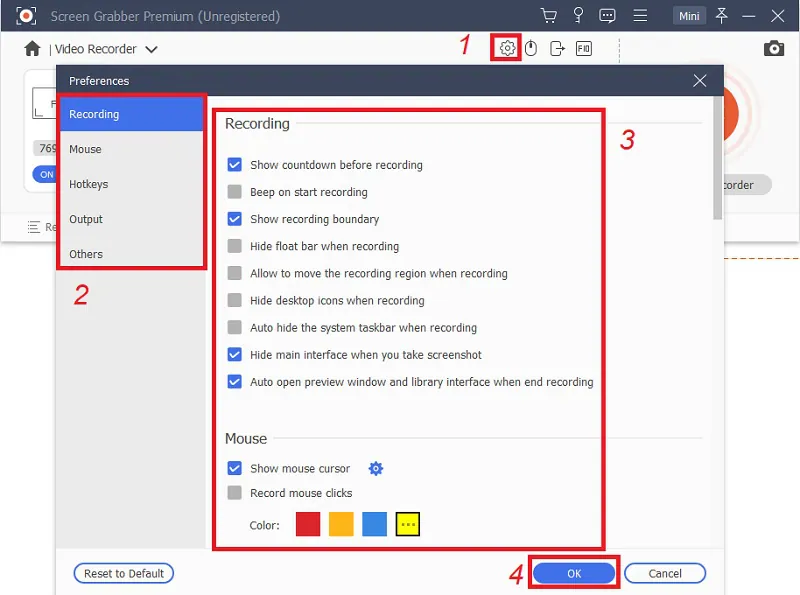
Task: Click the F10 hotkey indicator icon
Action: click(x=583, y=46)
